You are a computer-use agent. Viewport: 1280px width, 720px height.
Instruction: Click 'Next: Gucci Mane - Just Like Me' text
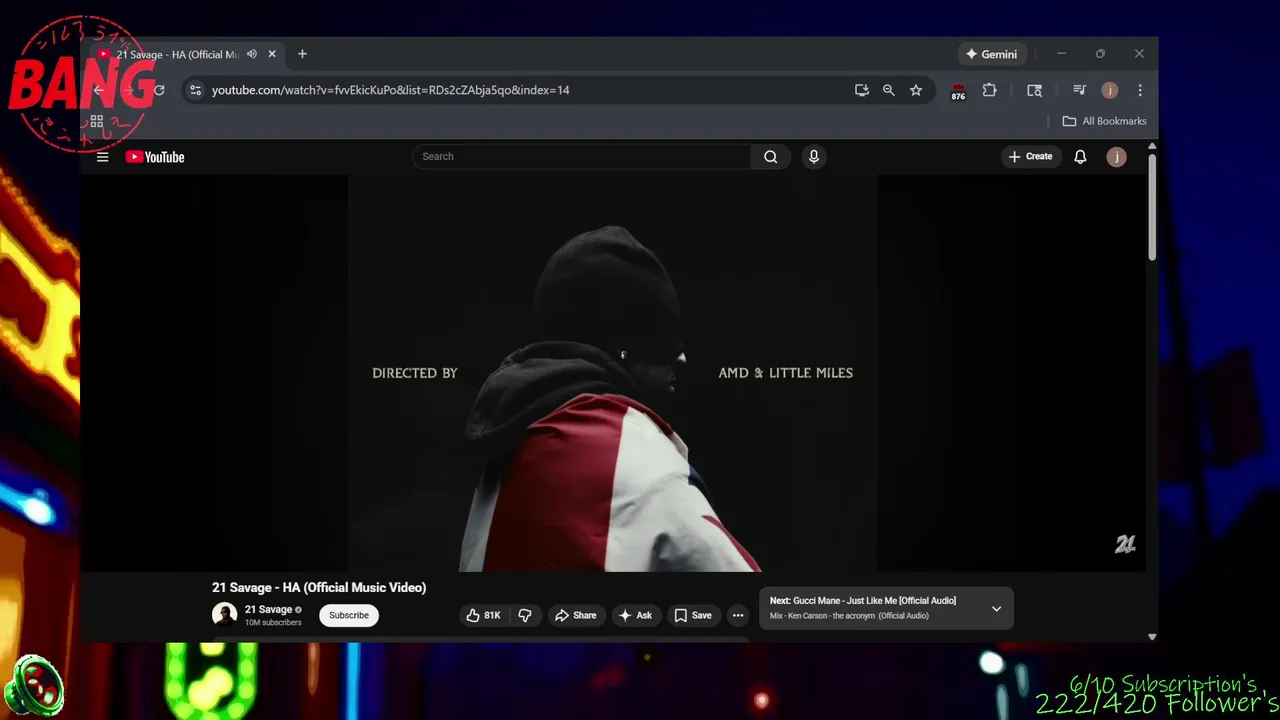(863, 600)
